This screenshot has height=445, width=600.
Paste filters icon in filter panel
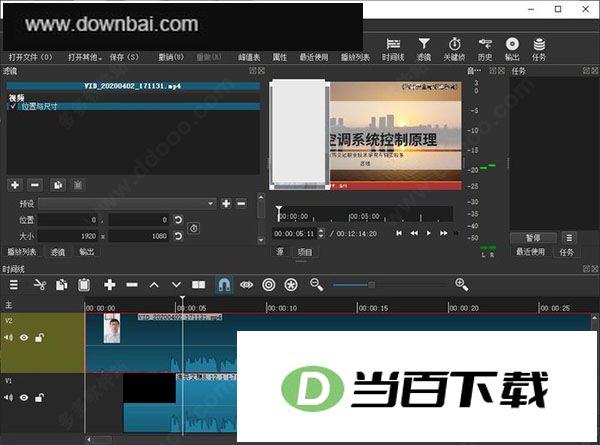click(x=78, y=185)
